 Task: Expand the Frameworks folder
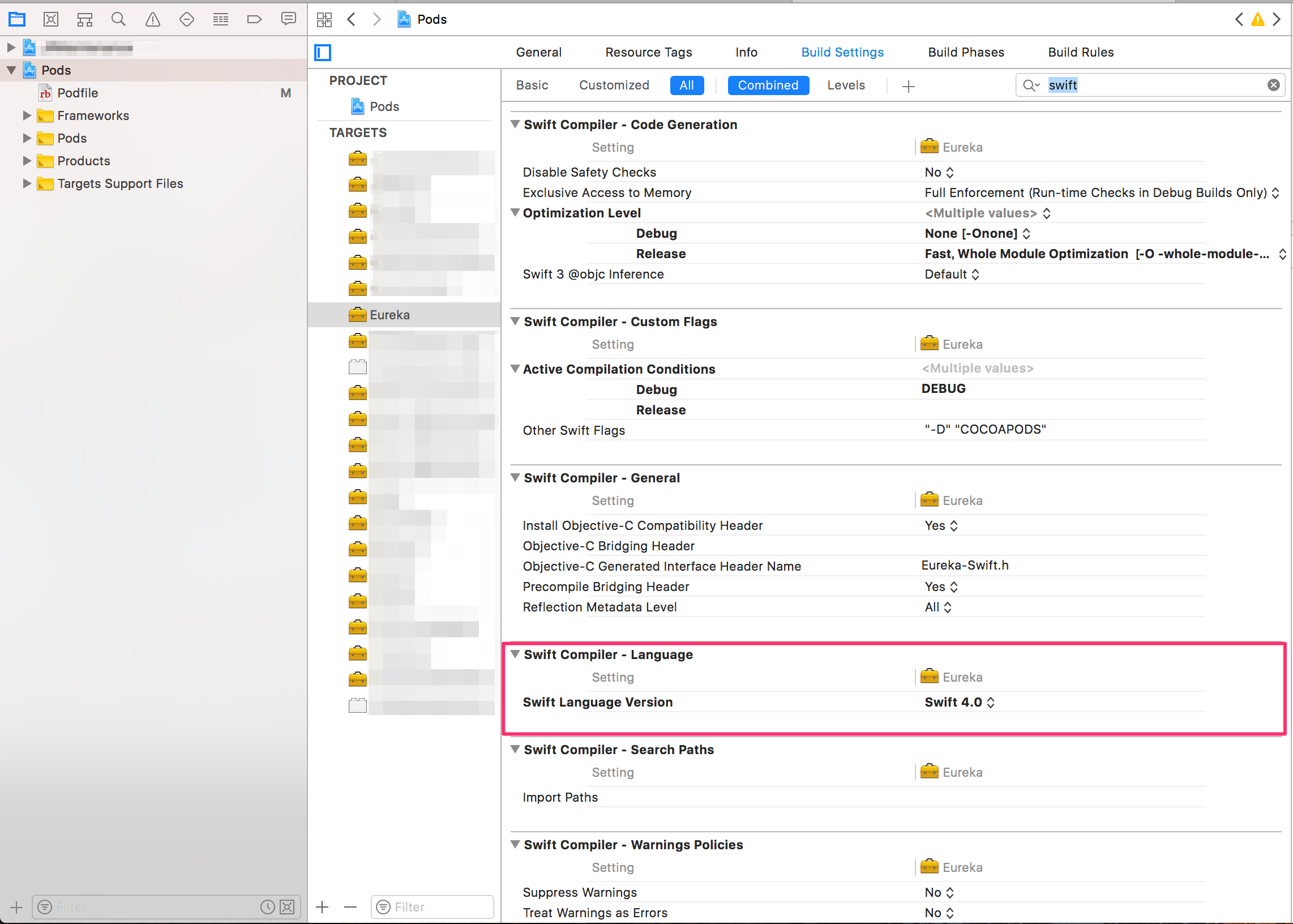[x=26, y=115]
